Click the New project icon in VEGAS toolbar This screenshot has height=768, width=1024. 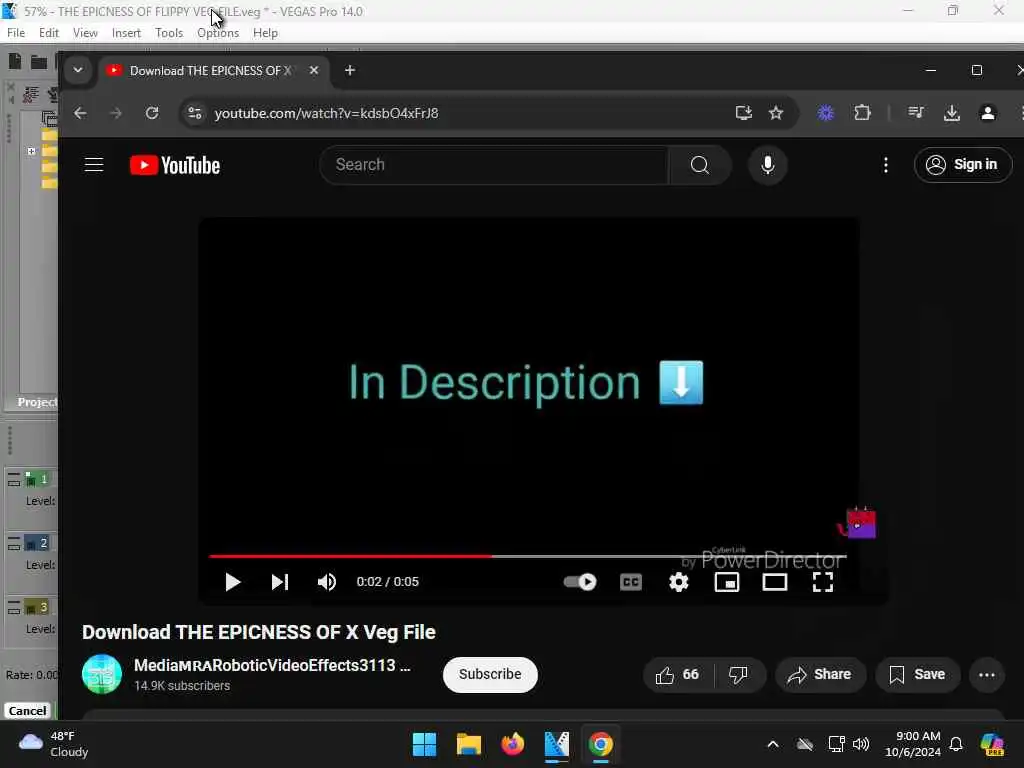14,61
